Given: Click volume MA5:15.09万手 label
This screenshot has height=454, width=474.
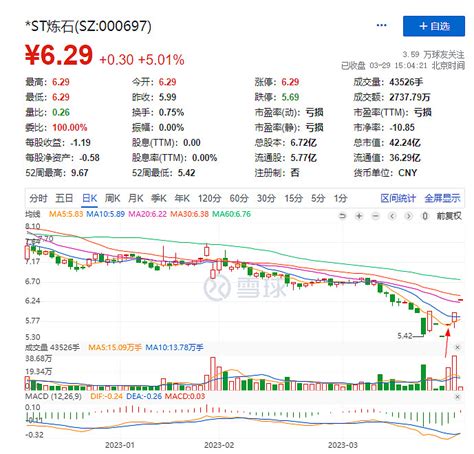Looking at the screenshot, I should [x=115, y=347].
